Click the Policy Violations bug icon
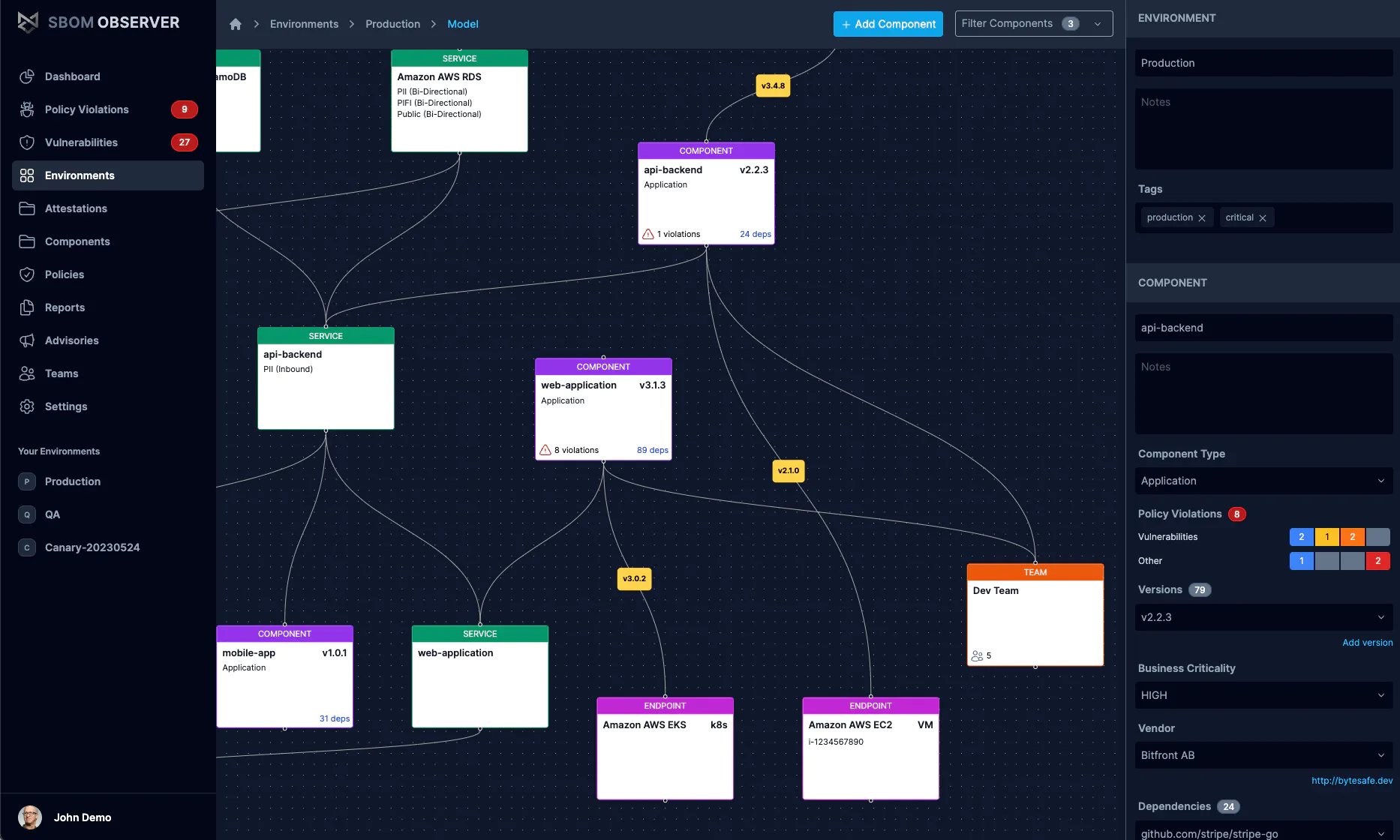1400x840 pixels. tap(27, 109)
